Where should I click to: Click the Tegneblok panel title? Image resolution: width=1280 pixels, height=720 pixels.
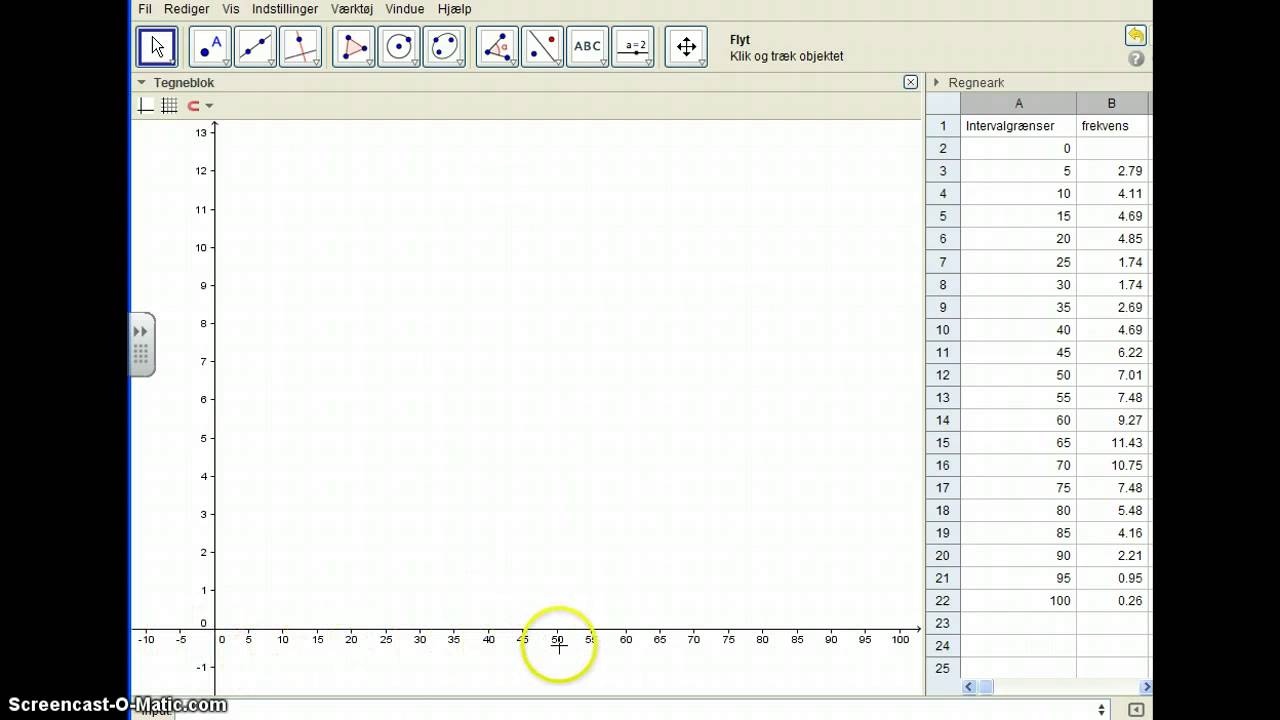click(184, 83)
